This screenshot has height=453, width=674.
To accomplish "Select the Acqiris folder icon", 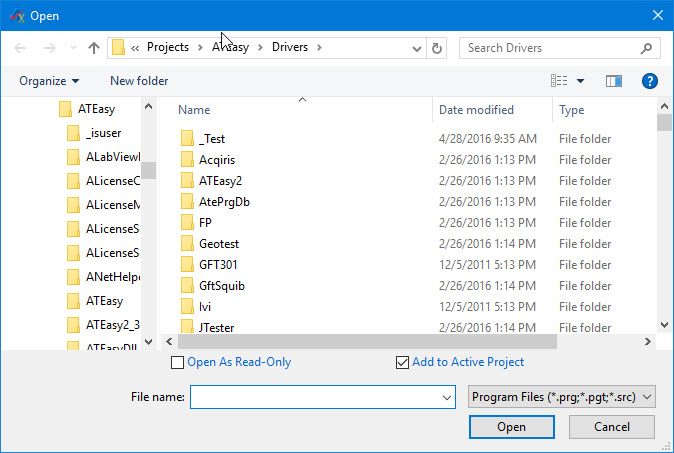I will pyautogui.click(x=187, y=159).
